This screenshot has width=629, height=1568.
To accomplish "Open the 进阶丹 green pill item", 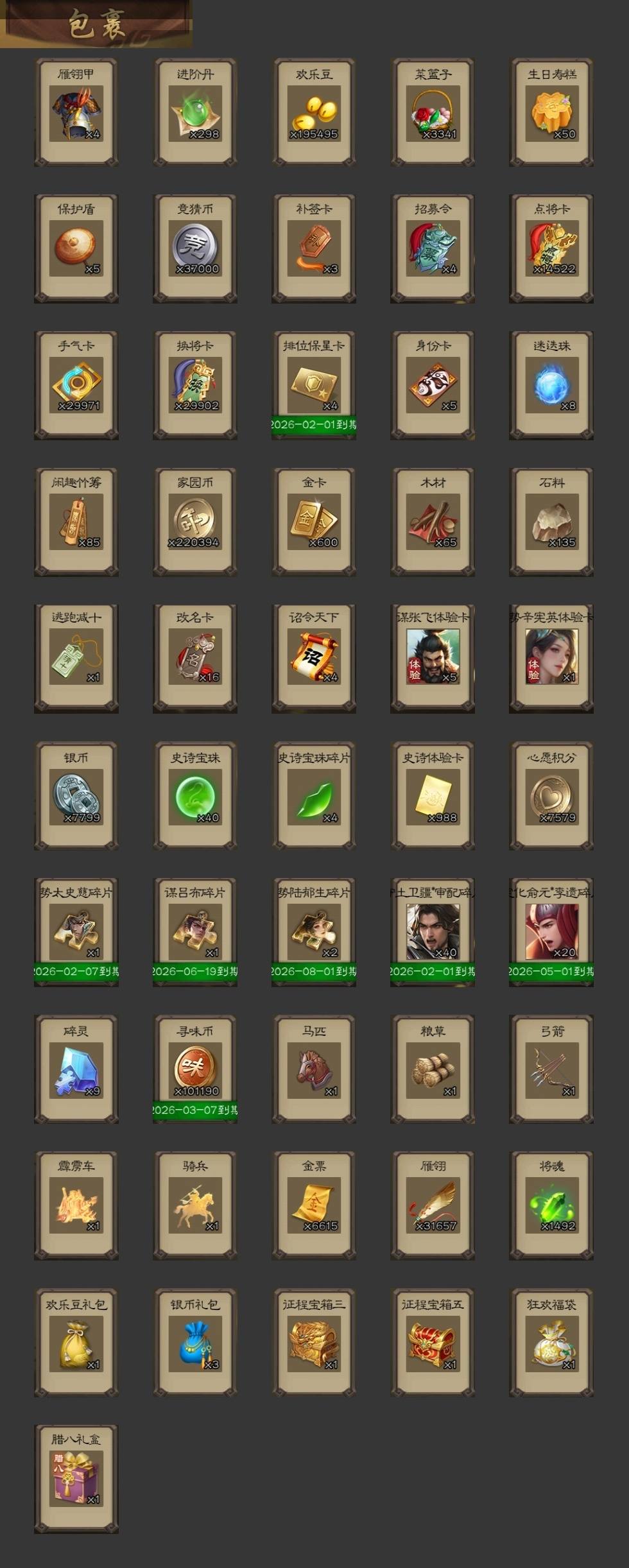I will click(195, 113).
